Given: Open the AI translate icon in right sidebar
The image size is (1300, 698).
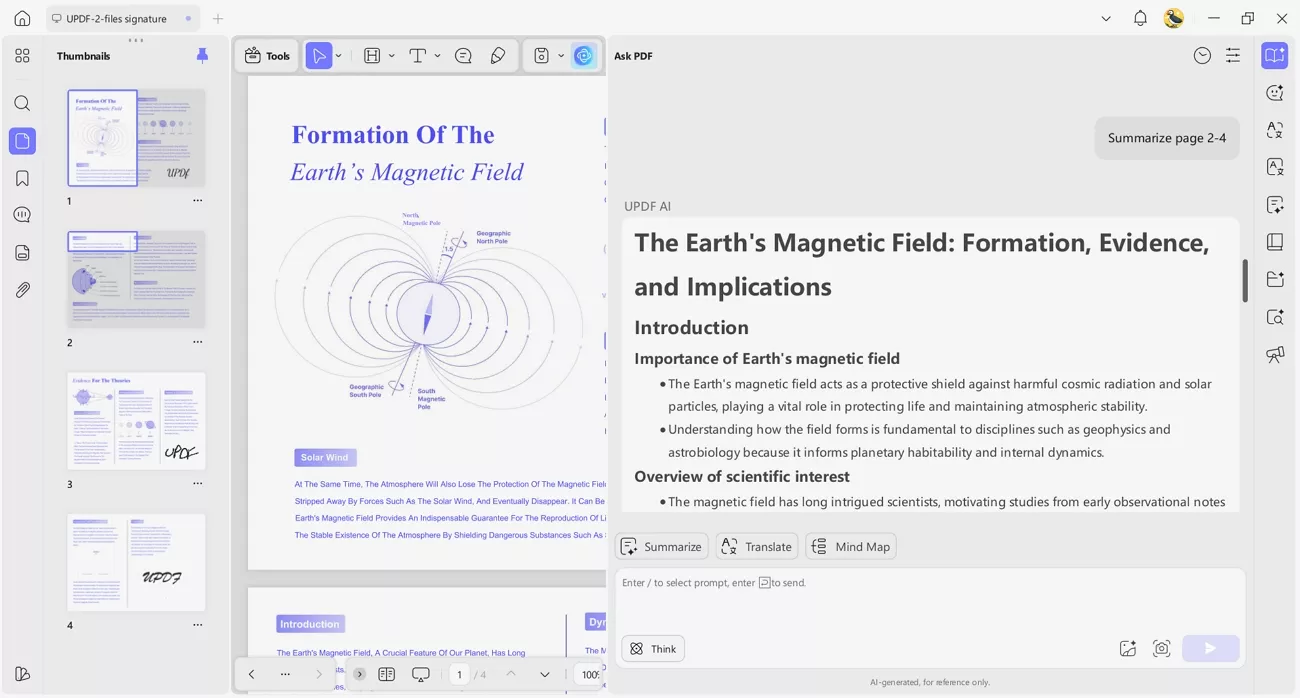Looking at the screenshot, I should coord(1274,130).
